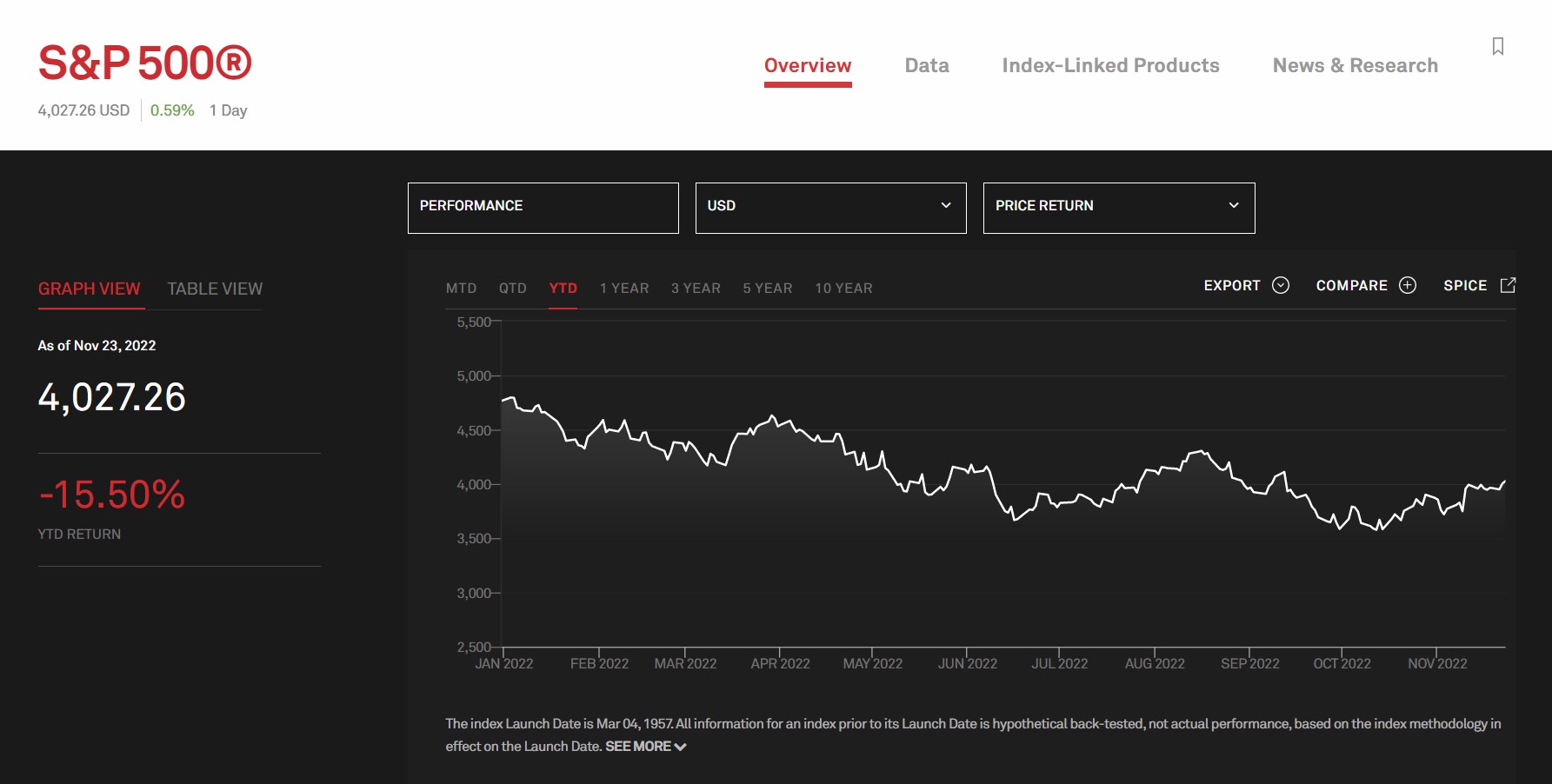
Task: Click the COMPARE button label
Action: click(1352, 285)
